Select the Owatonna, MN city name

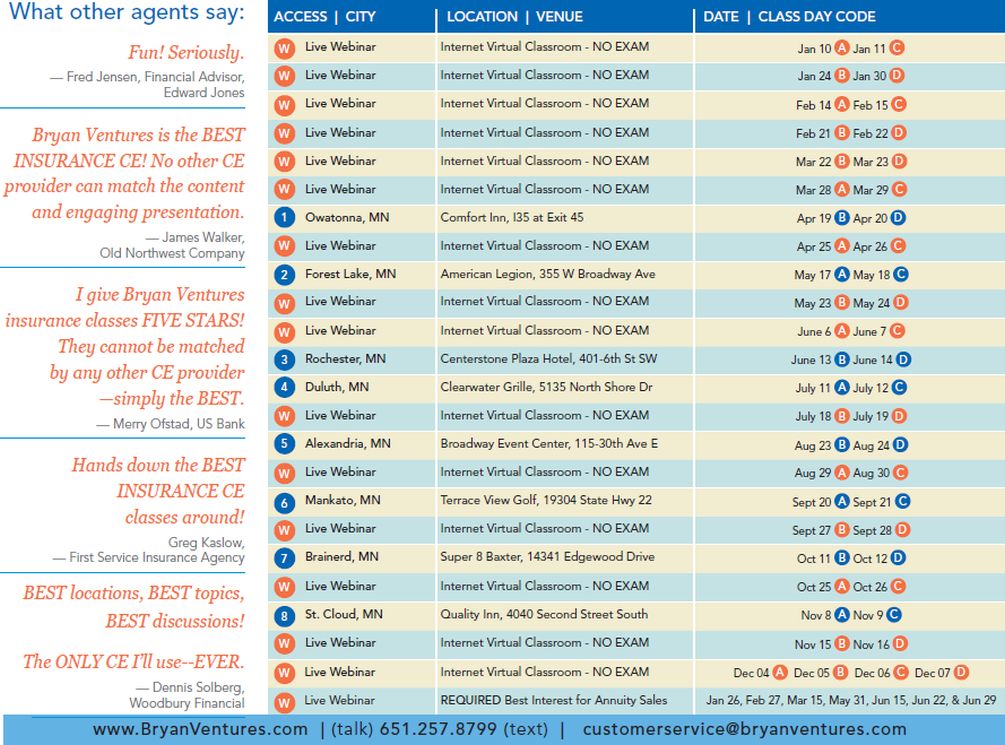pos(347,217)
